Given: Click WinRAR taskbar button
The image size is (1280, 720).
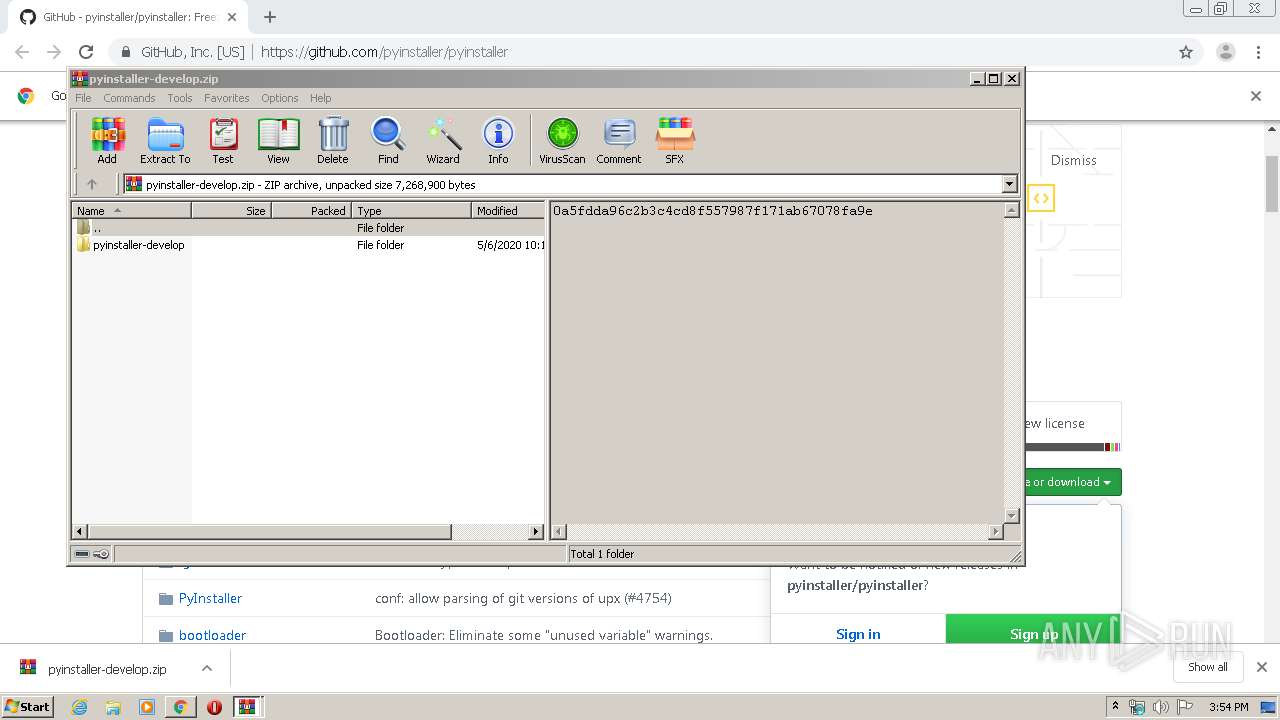Looking at the screenshot, I should coord(248,707).
